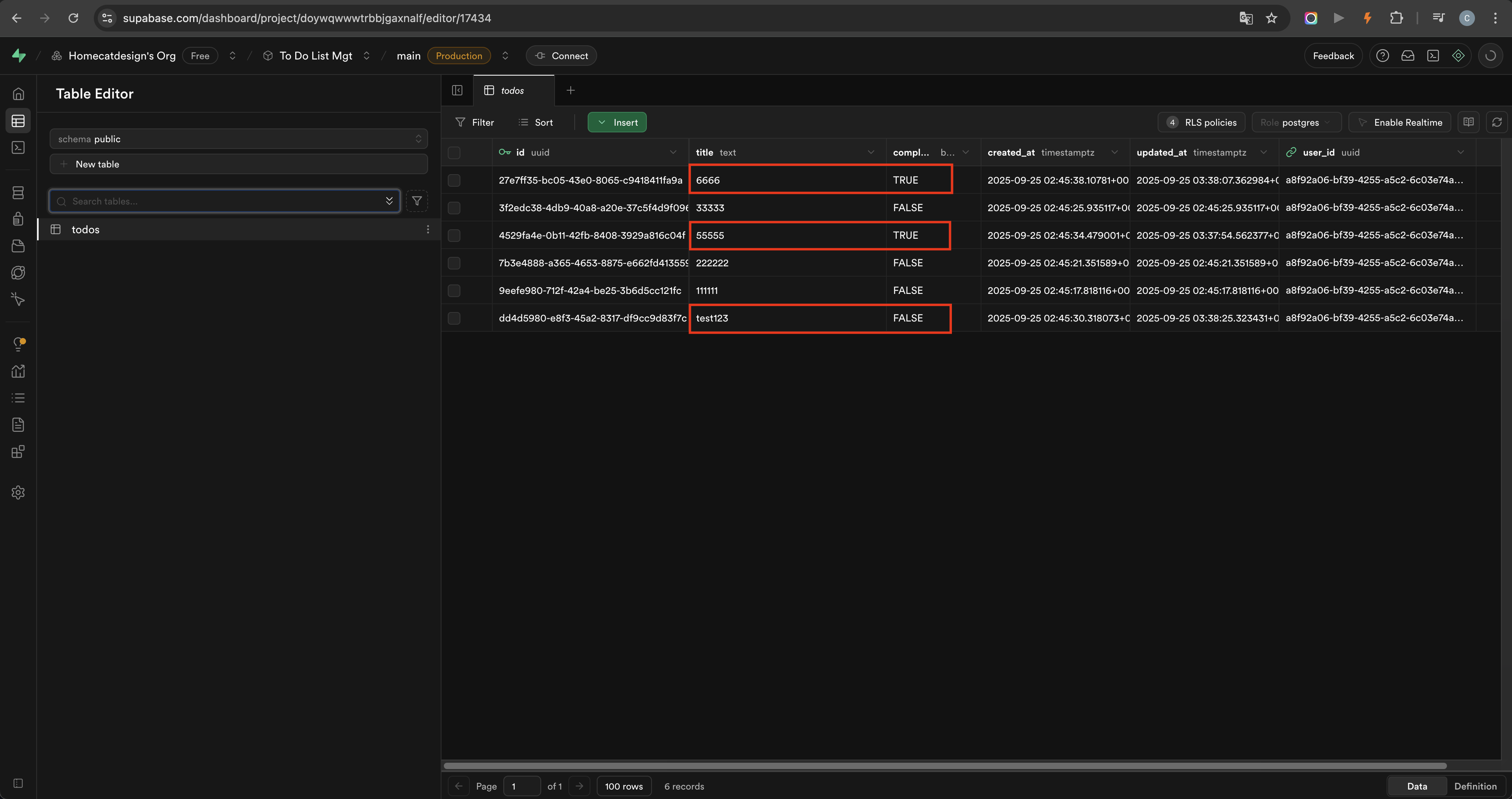Screen dimensions: 1512x799
Task: Open the help question mark icon
Action: point(1382,56)
